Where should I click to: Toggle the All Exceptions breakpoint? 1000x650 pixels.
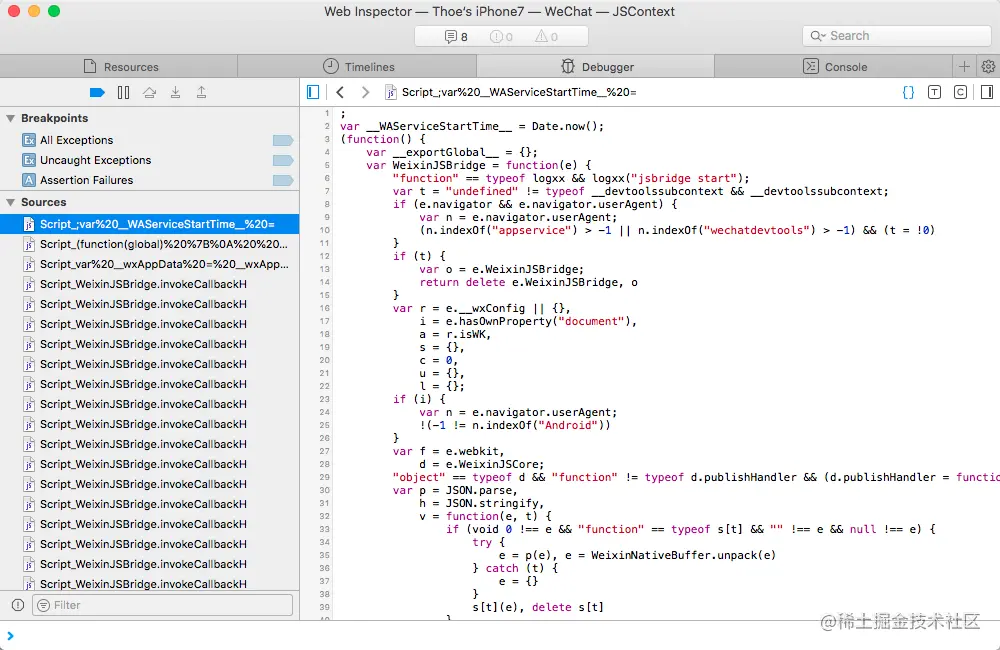coord(283,140)
